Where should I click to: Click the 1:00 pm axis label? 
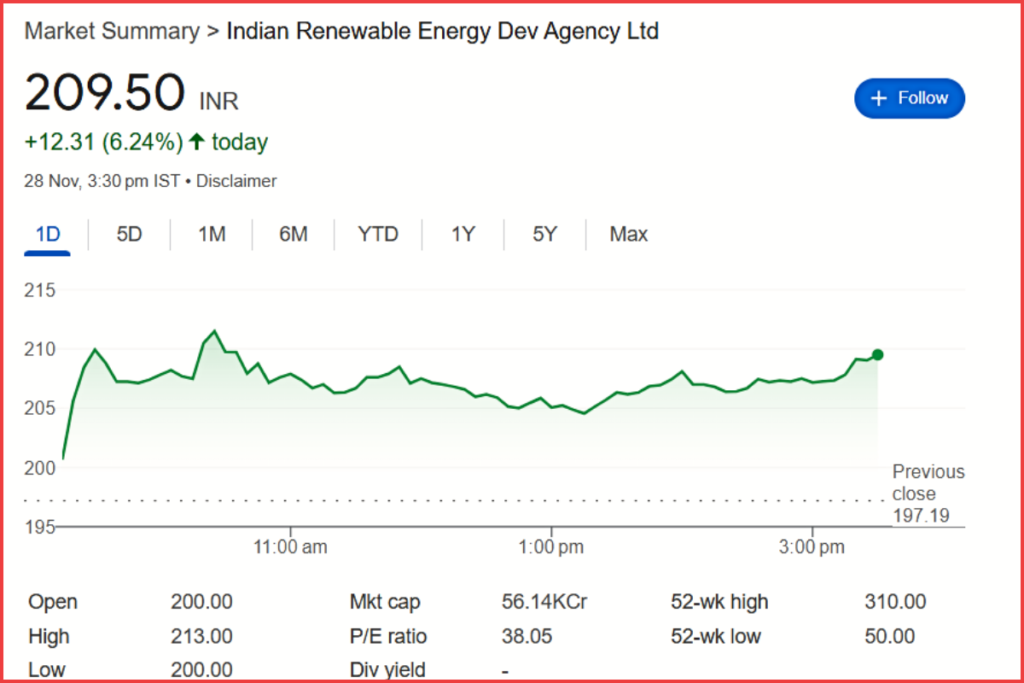(551, 547)
